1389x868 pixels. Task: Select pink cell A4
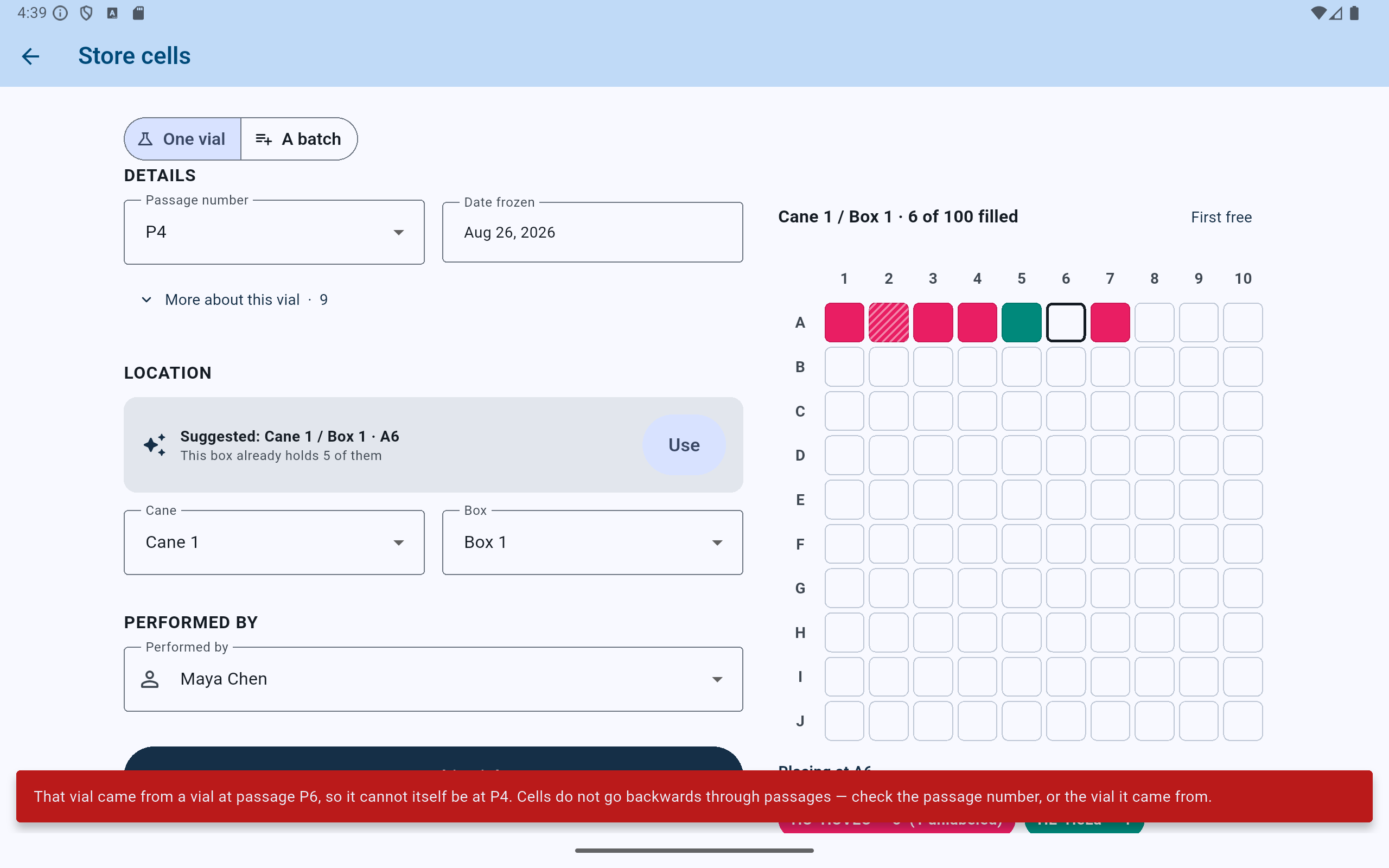coord(977,323)
